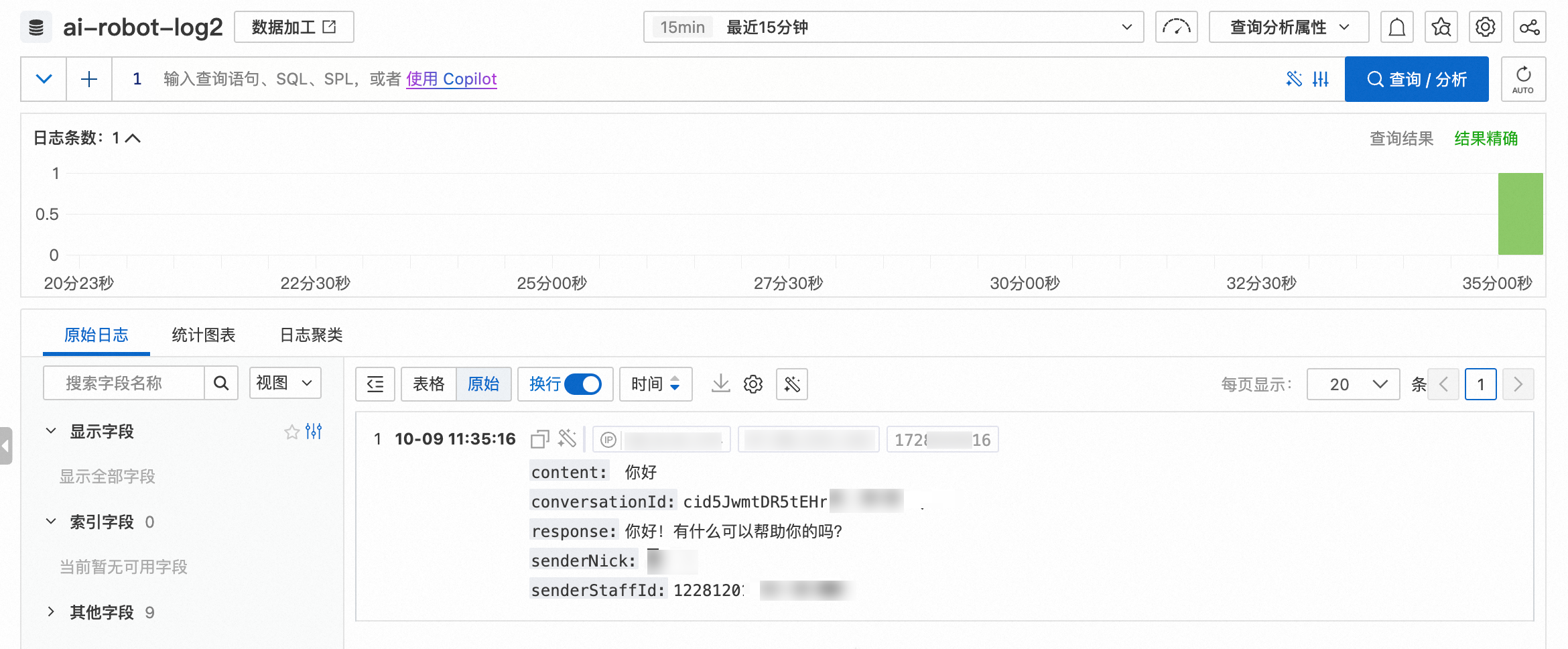Screen dimensions: 1568x649
Task: Click the green histogram bar
Action: [x=1520, y=214]
